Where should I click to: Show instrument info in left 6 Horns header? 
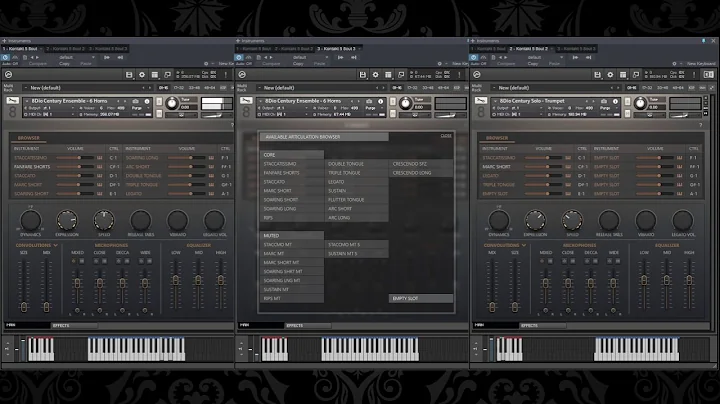point(147,101)
